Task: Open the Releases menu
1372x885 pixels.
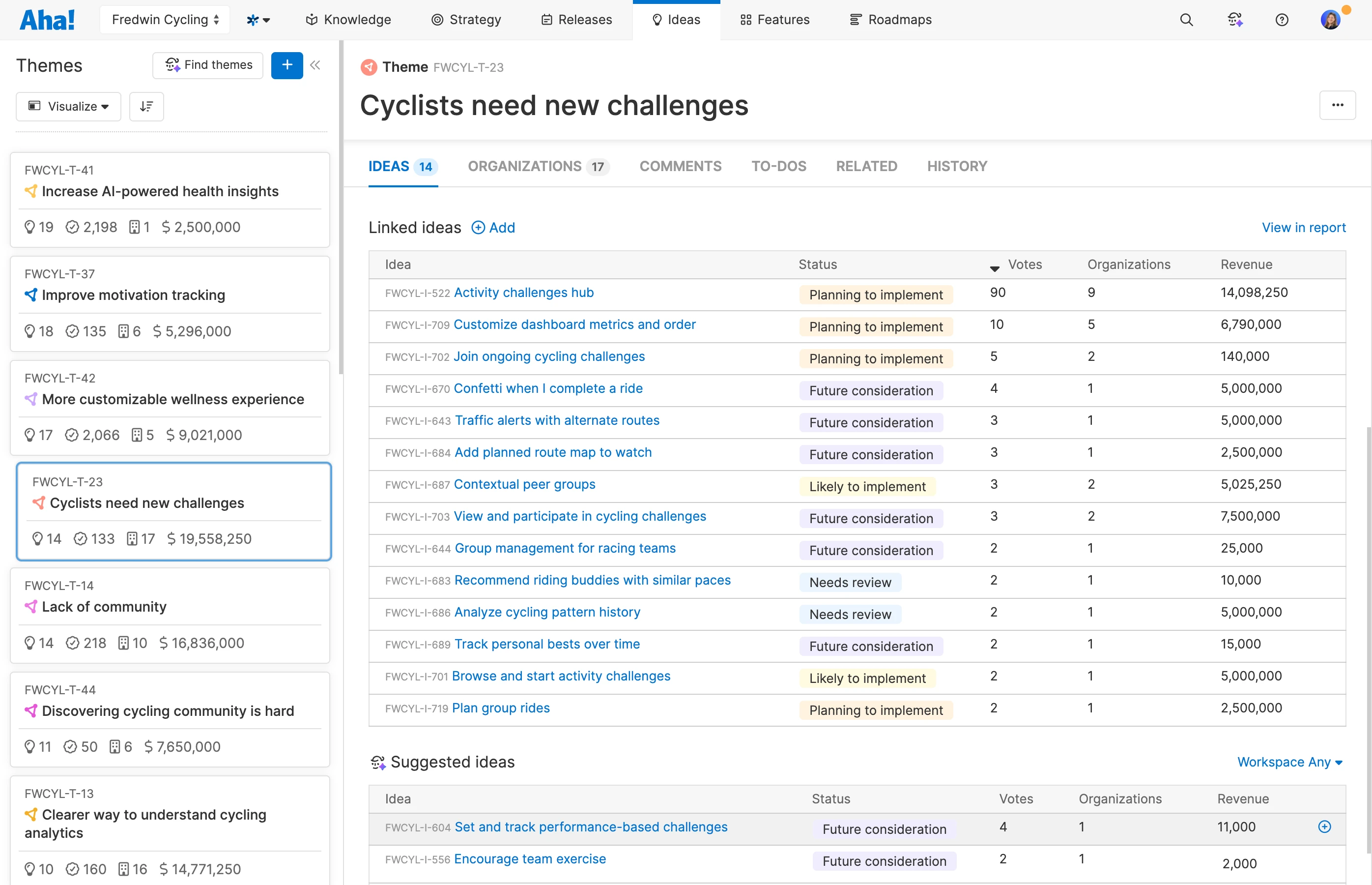Action: [576, 20]
